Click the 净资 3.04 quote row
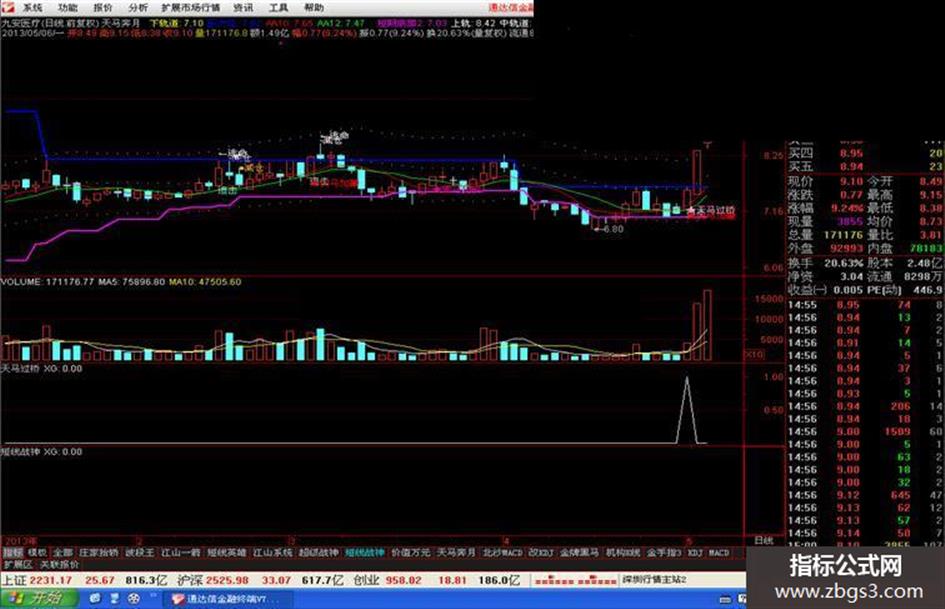 pos(826,277)
